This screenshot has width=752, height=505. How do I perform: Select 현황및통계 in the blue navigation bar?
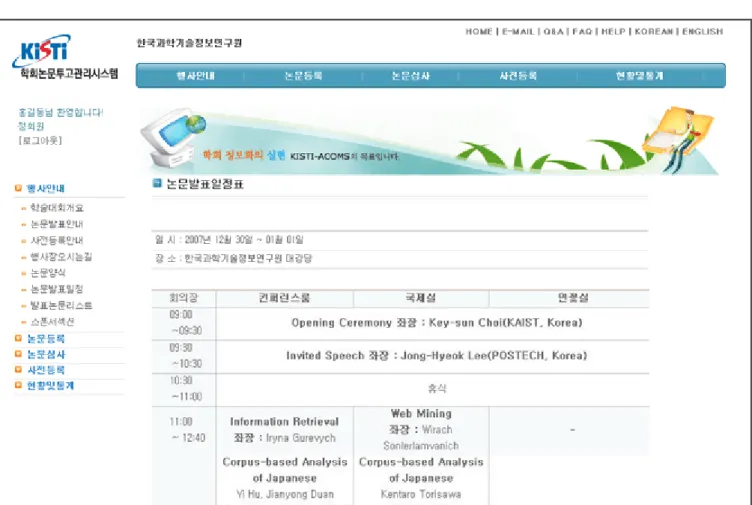tap(639, 76)
